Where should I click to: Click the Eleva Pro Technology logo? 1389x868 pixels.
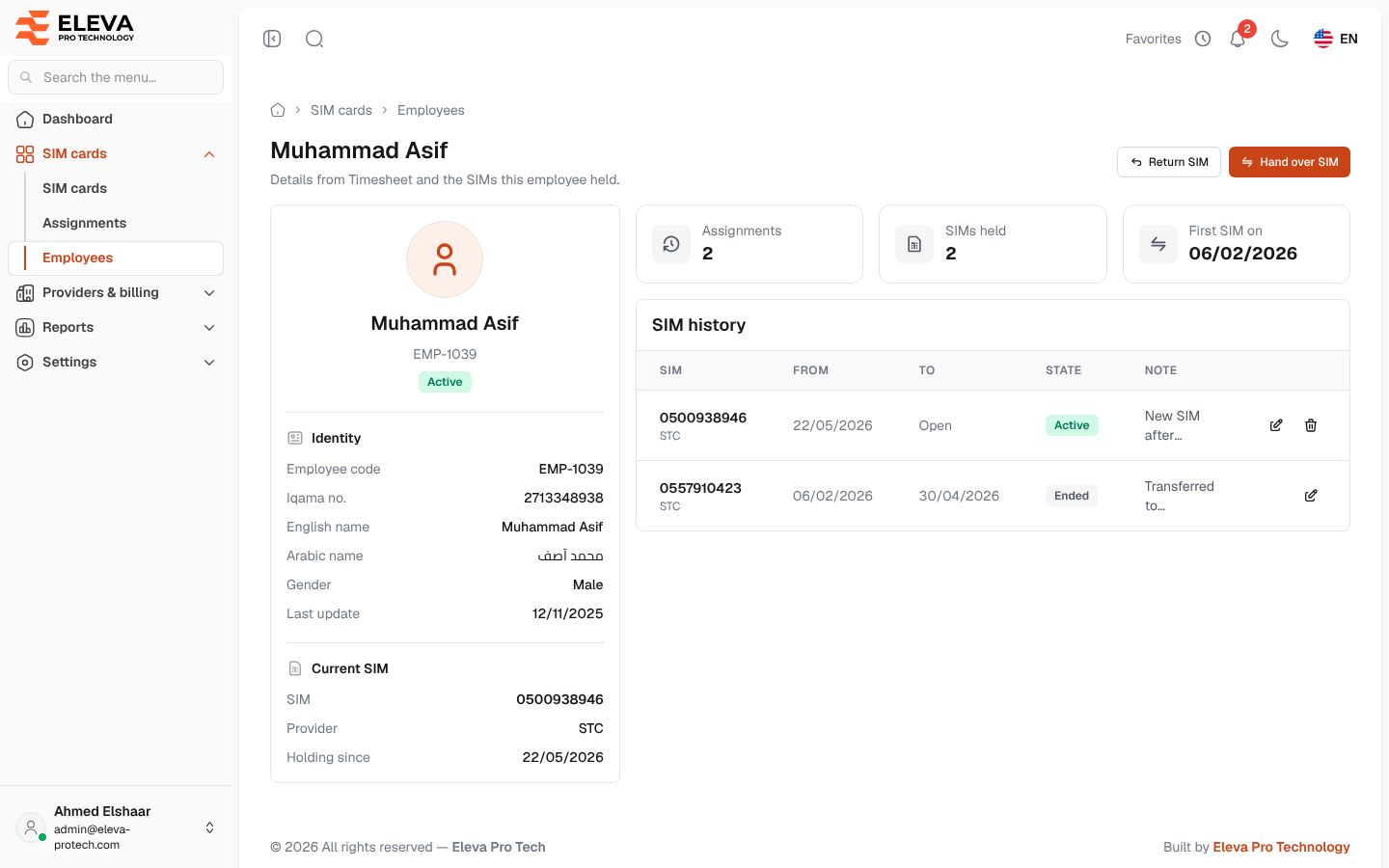75,28
